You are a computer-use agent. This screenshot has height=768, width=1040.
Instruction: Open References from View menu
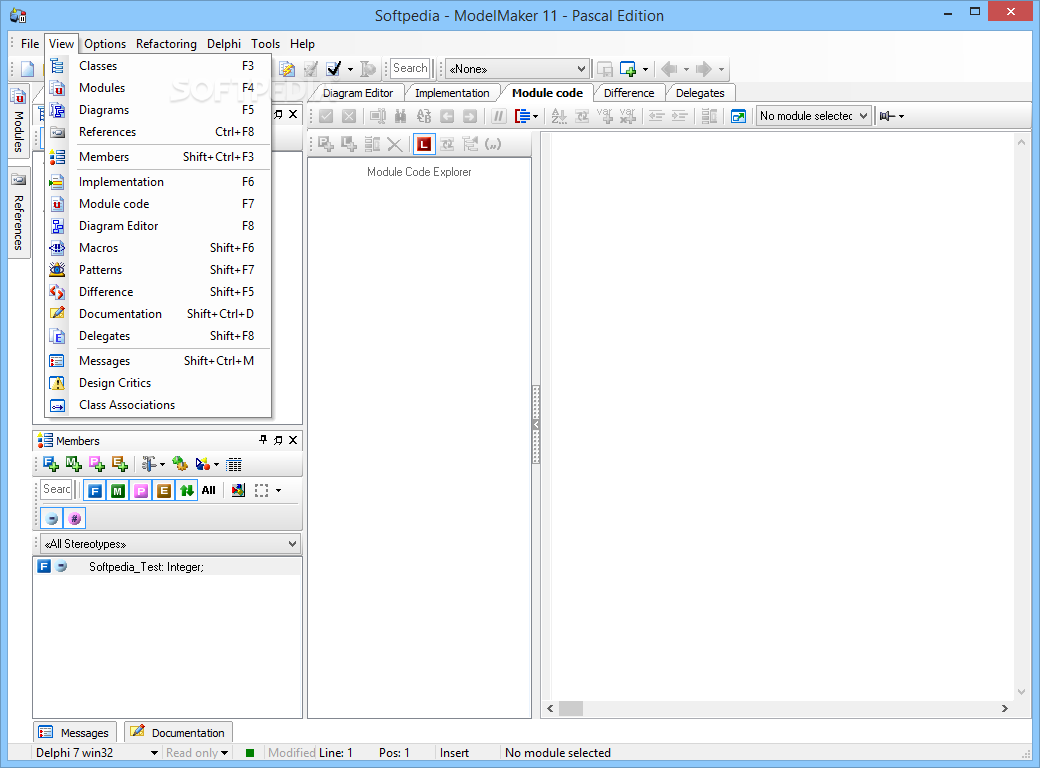(x=159, y=131)
